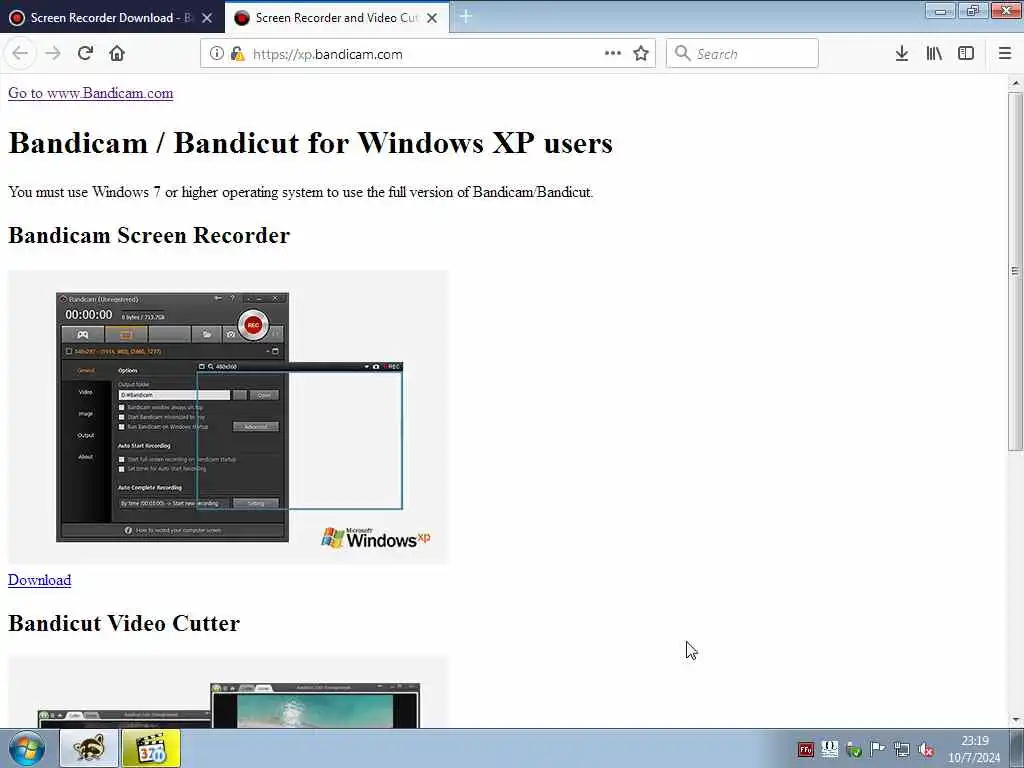Click the scrollbar down arrow
This screenshot has height=768, width=1024.
coord(1016,720)
